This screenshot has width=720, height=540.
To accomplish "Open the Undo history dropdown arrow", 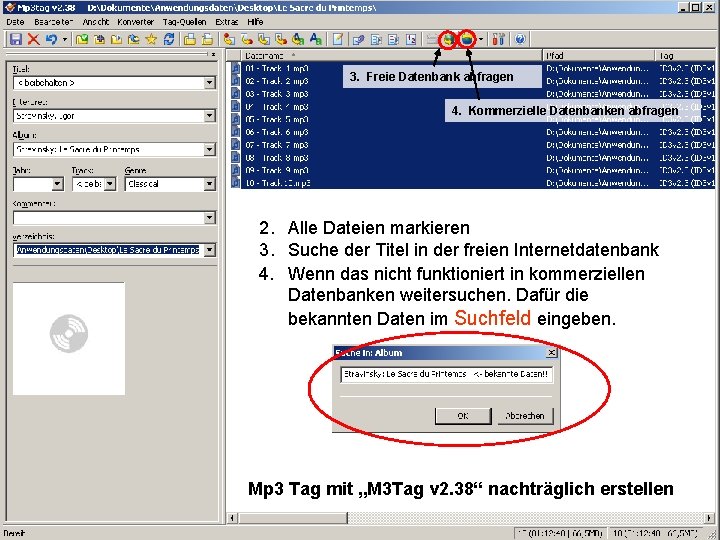I will 65,39.
